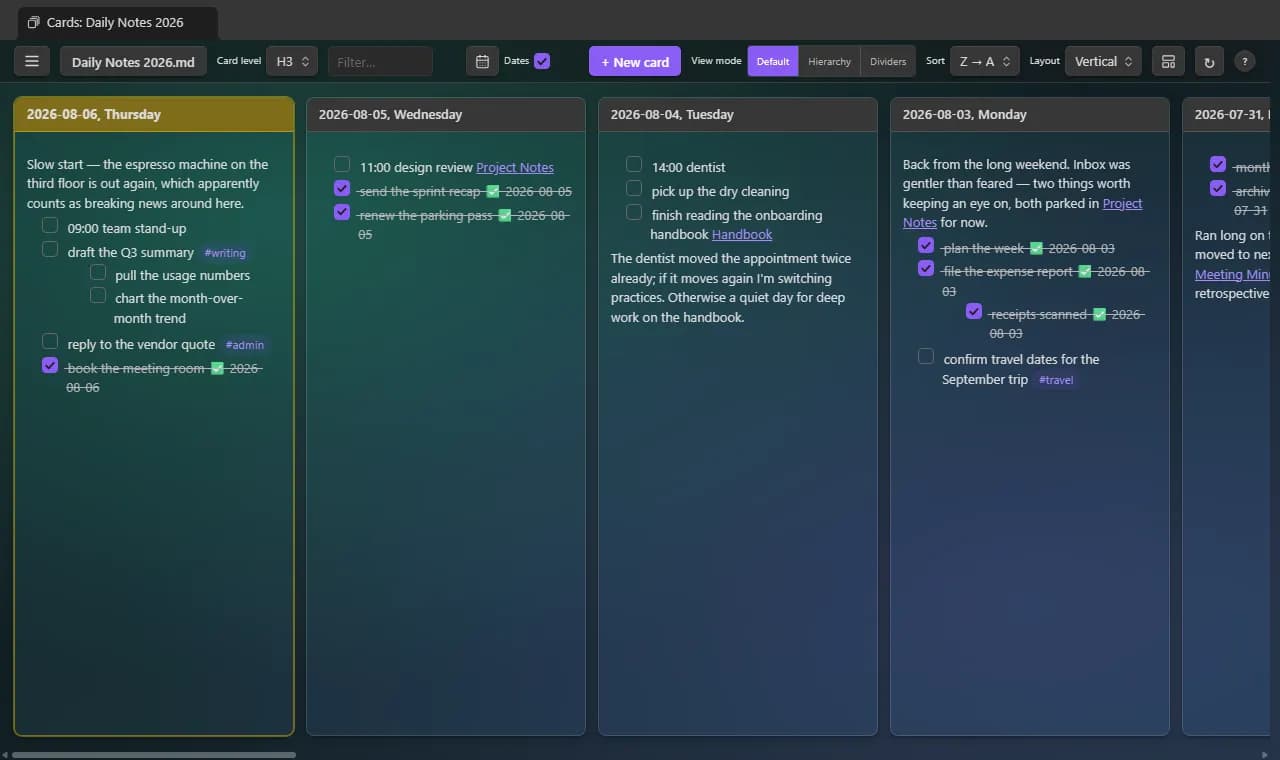Open Project Notes link in Wednesday card
This screenshot has height=760, width=1280.
(515, 168)
